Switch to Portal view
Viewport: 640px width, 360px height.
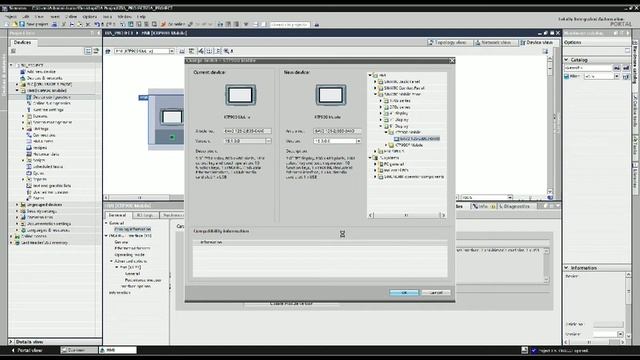[x=27, y=350]
